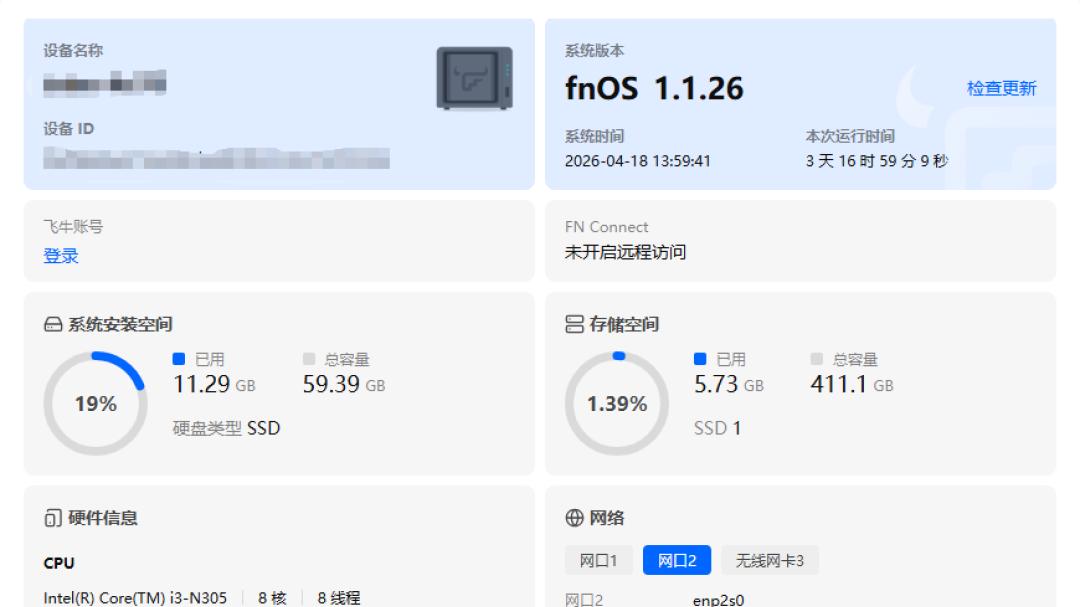The width and height of the screenshot is (1080, 607).
Task: Click the FN Connect label
Action: [606, 227]
